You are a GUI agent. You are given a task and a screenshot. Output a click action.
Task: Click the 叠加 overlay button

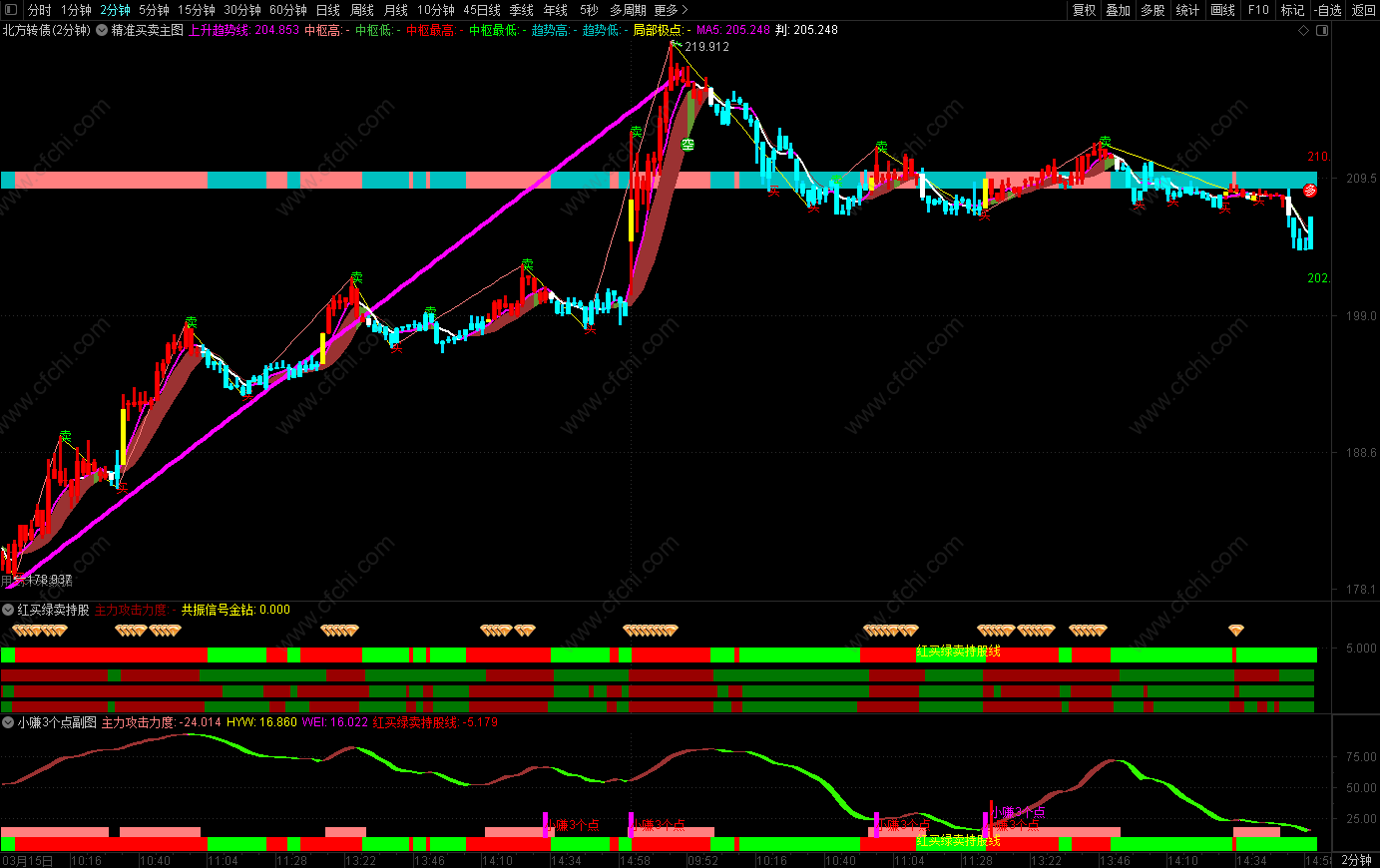(1119, 10)
